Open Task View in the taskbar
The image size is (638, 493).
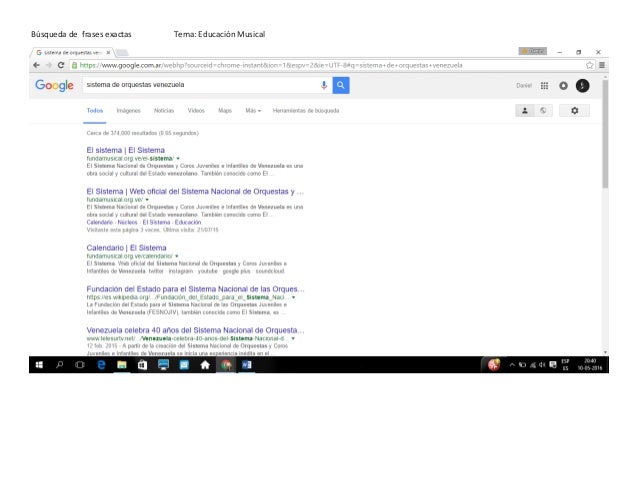coord(80,365)
